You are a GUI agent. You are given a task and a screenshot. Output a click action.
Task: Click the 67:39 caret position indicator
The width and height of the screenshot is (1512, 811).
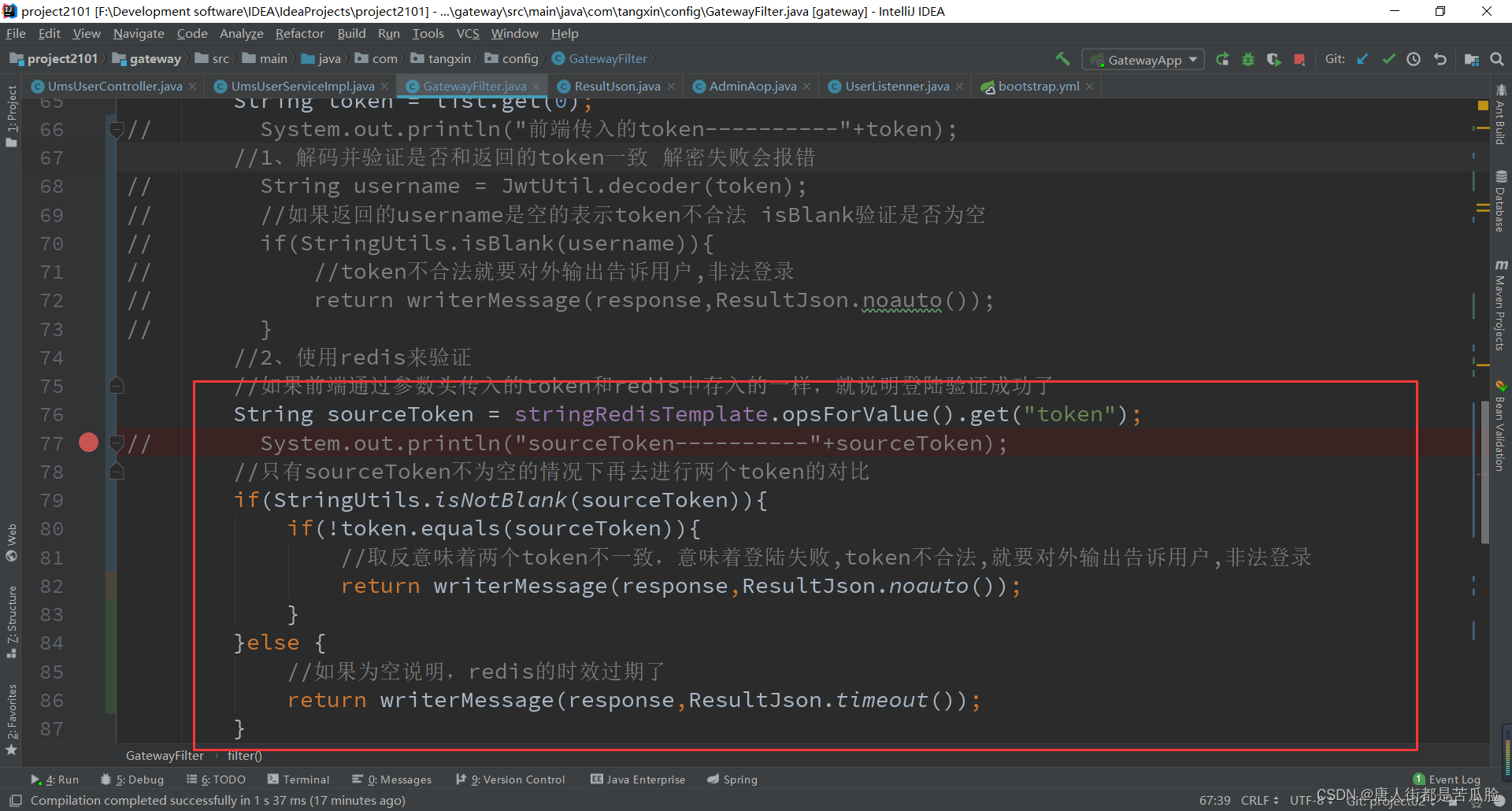point(1214,800)
